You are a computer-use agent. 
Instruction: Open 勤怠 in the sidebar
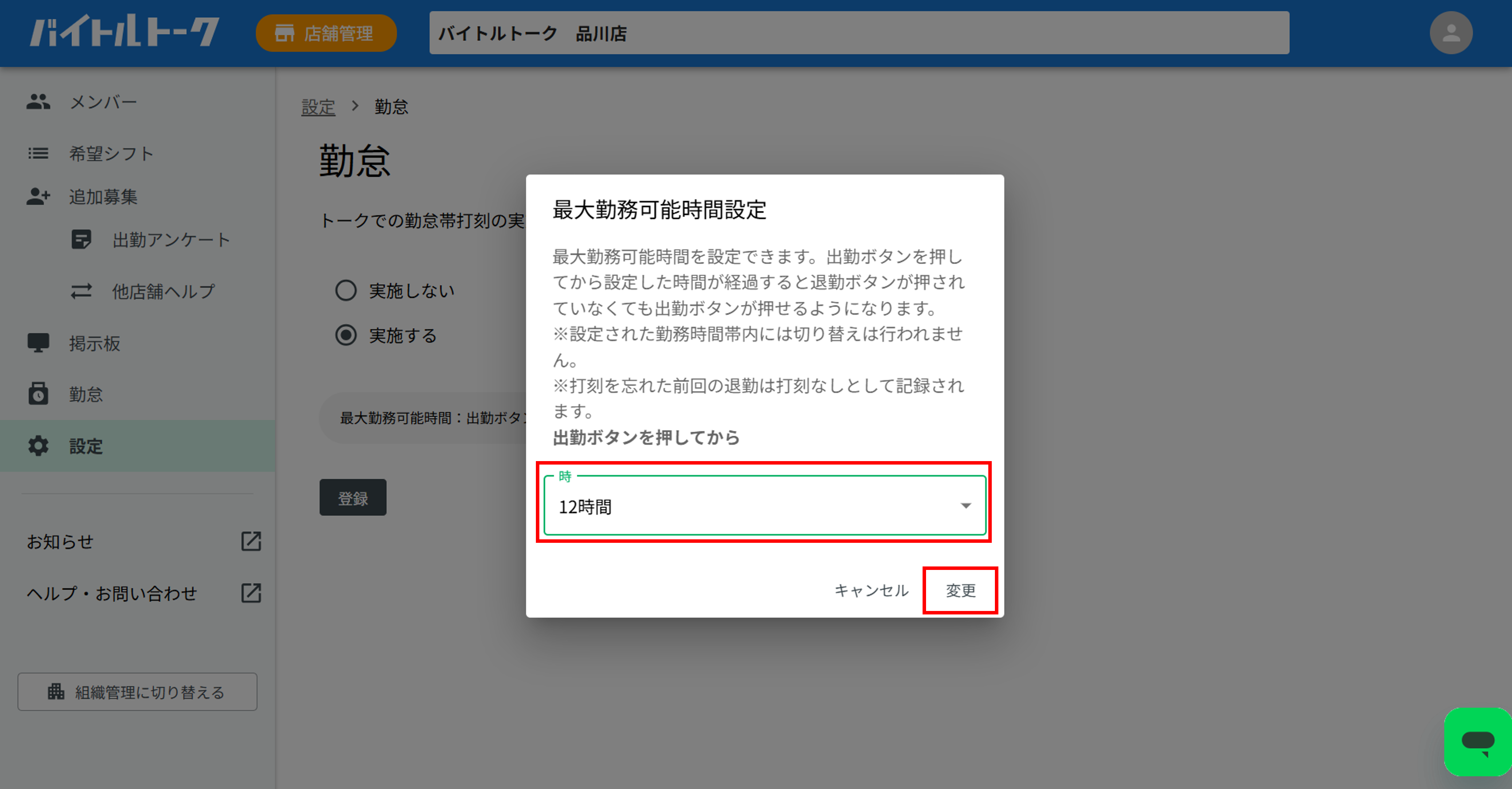tap(137, 394)
